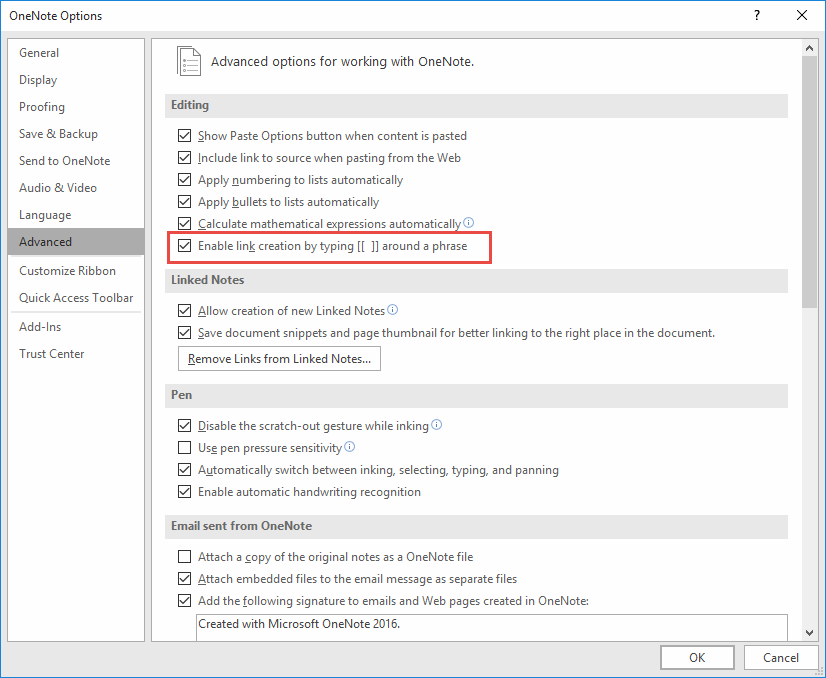Click the info icon next to Linked Notes creation
Viewport: 826px width, 678px height.
coord(392,309)
